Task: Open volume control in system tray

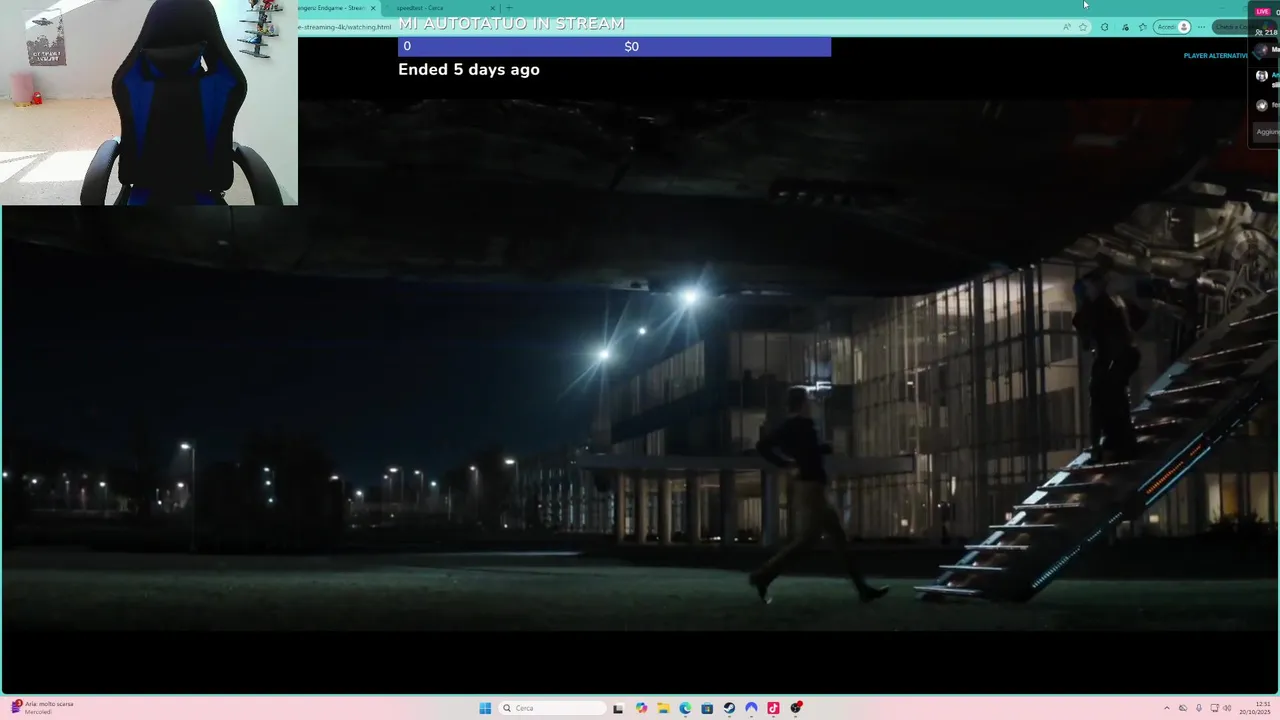Action: [x=1227, y=708]
